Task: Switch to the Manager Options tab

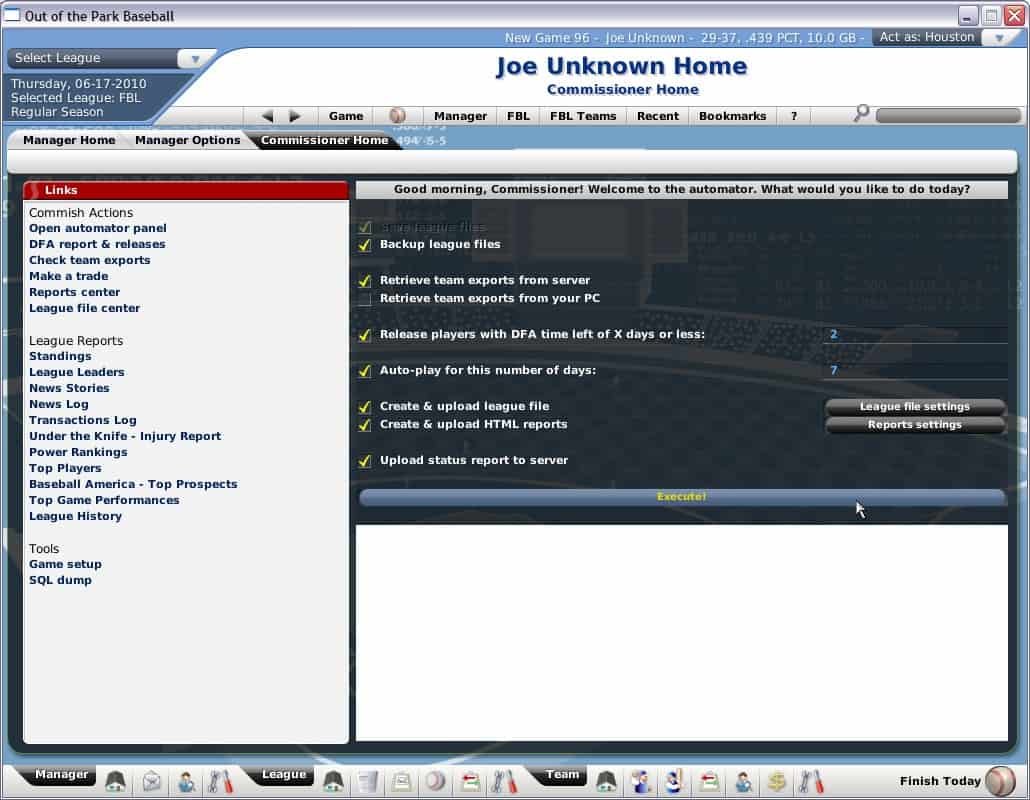Action: pyautogui.click(x=187, y=141)
